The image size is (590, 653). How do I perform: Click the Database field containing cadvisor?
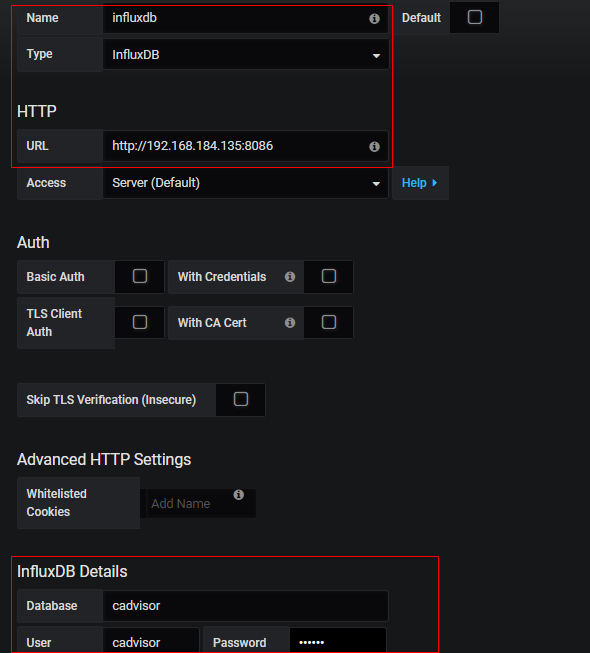[x=246, y=606]
